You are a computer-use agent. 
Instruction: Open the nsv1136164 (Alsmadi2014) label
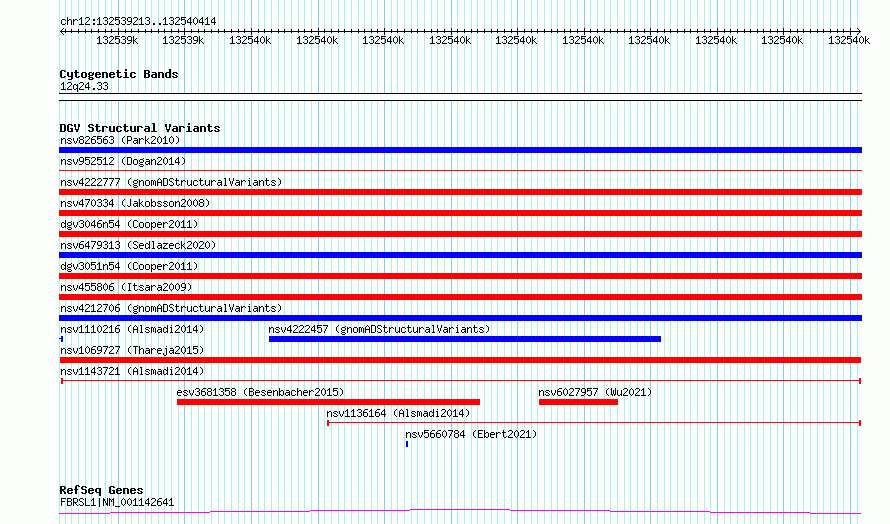coord(398,413)
